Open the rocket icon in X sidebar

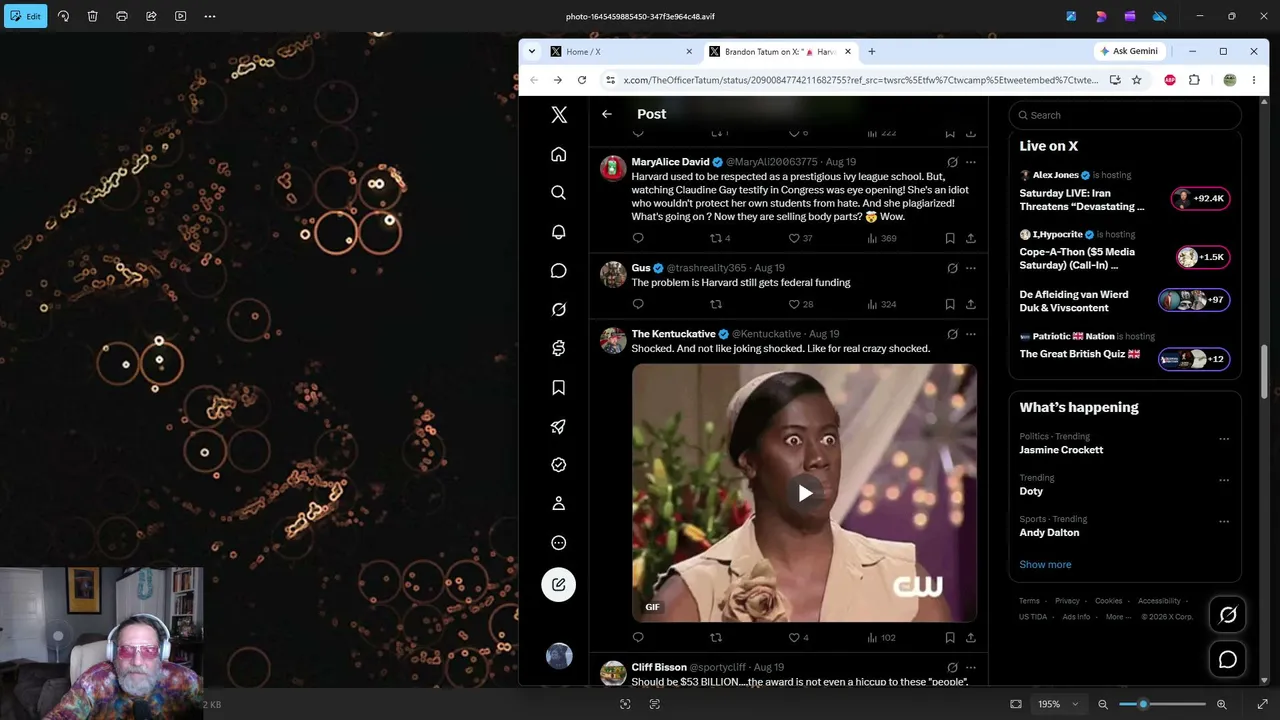coord(559,427)
